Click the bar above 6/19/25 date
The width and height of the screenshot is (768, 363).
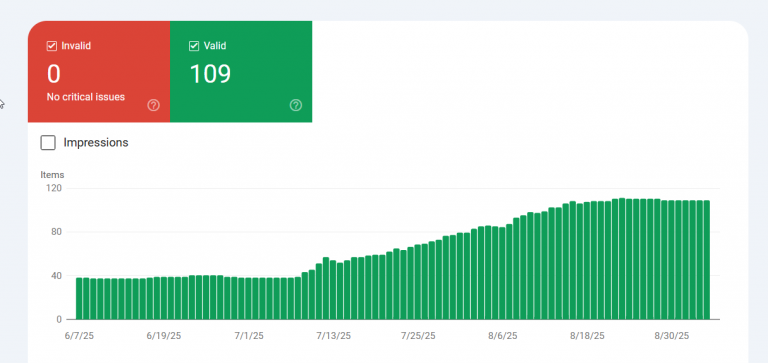(x=164, y=298)
